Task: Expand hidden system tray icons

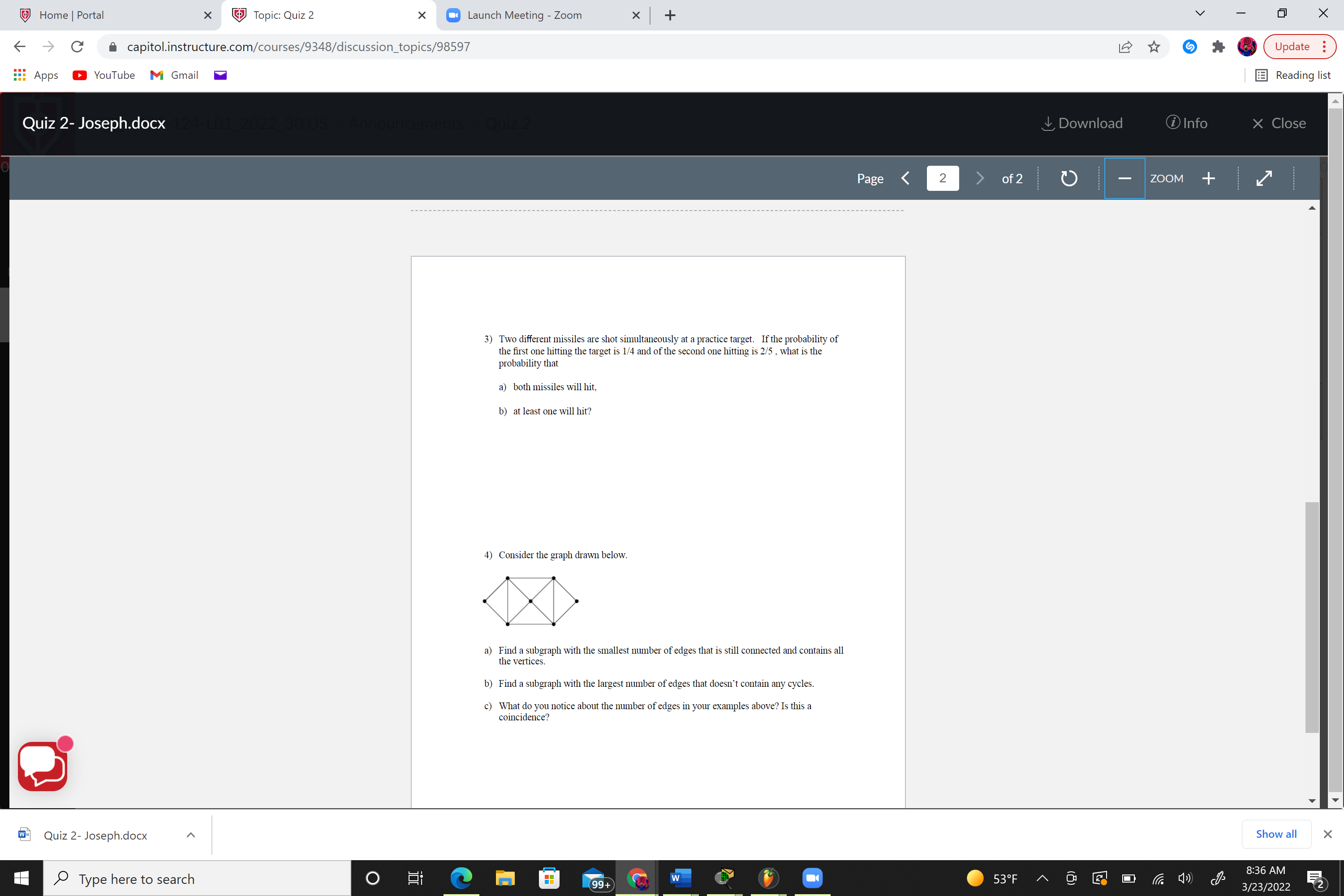Action: (1042, 878)
